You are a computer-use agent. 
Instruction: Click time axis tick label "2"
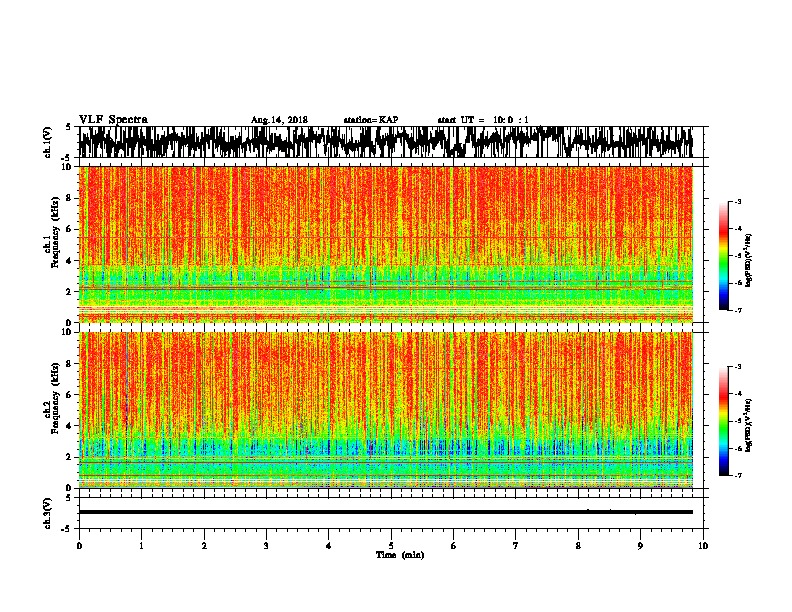[x=204, y=546]
